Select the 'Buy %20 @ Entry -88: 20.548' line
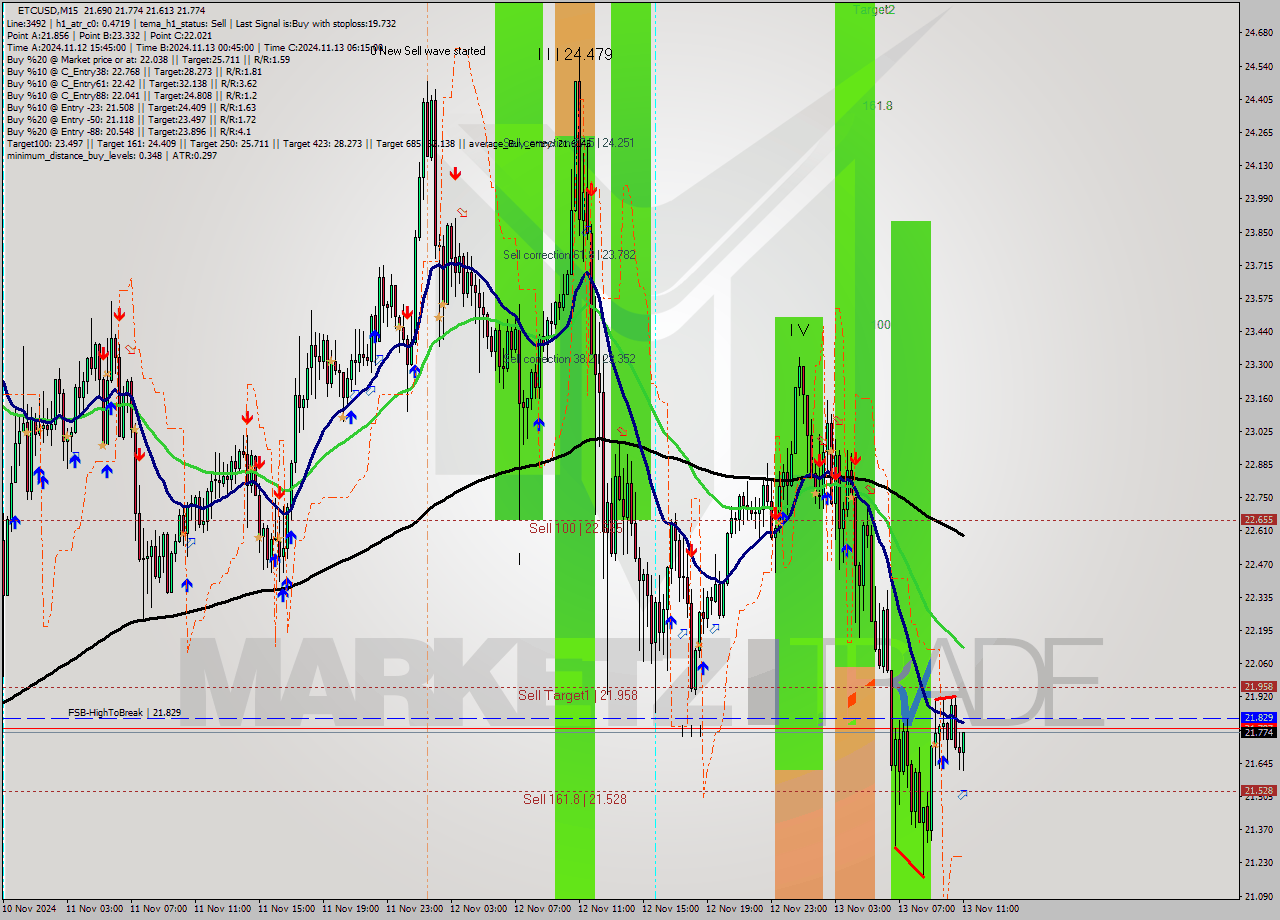 pyautogui.click(x=129, y=131)
